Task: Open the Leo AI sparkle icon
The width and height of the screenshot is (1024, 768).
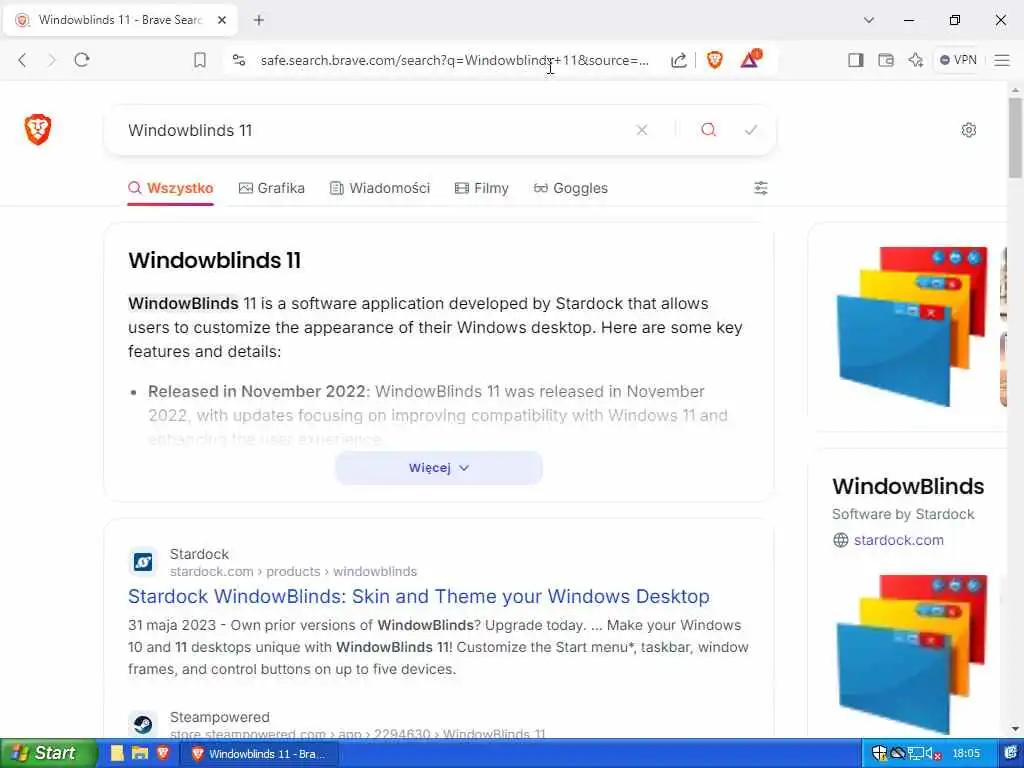Action: pyautogui.click(x=916, y=60)
